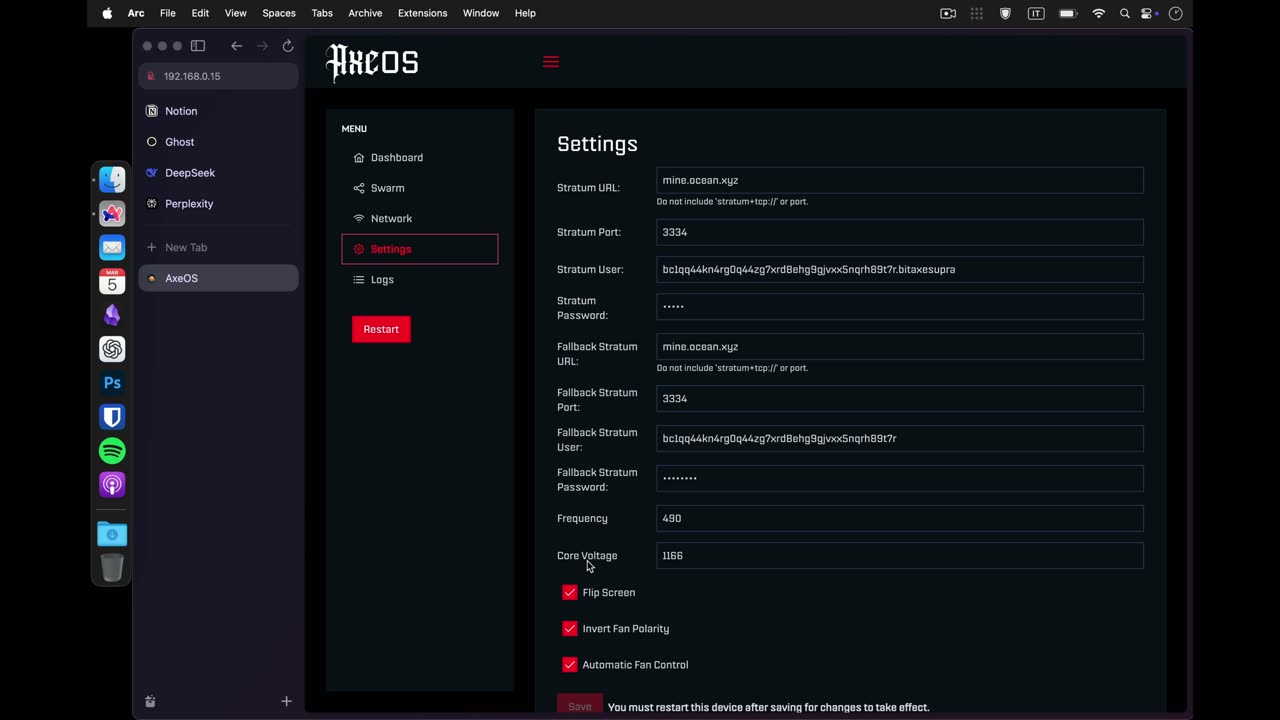Open Spotify from the dock
This screenshot has height=720, width=1280.
pyautogui.click(x=112, y=451)
